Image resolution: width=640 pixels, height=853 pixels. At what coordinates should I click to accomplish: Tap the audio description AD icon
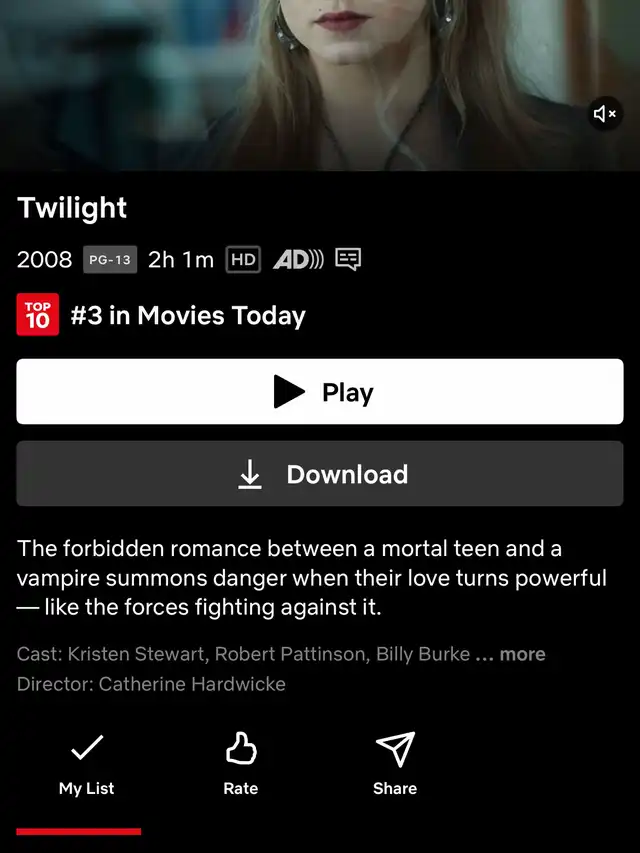pos(298,259)
